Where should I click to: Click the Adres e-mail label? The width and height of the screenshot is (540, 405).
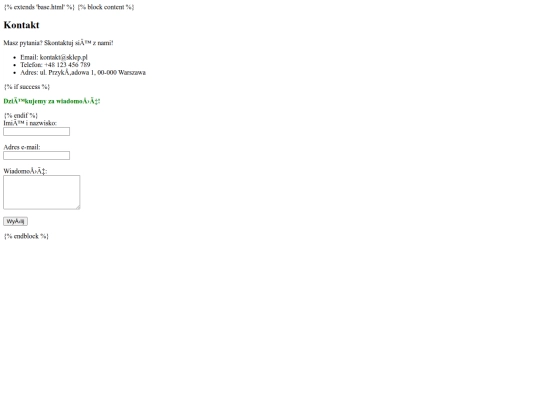click(x=22, y=147)
